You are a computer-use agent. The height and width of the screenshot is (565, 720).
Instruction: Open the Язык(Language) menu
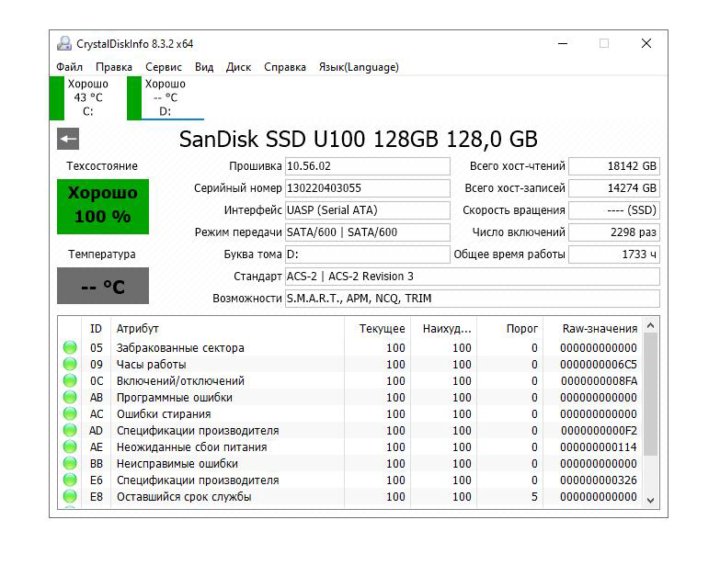click(358, 67)
